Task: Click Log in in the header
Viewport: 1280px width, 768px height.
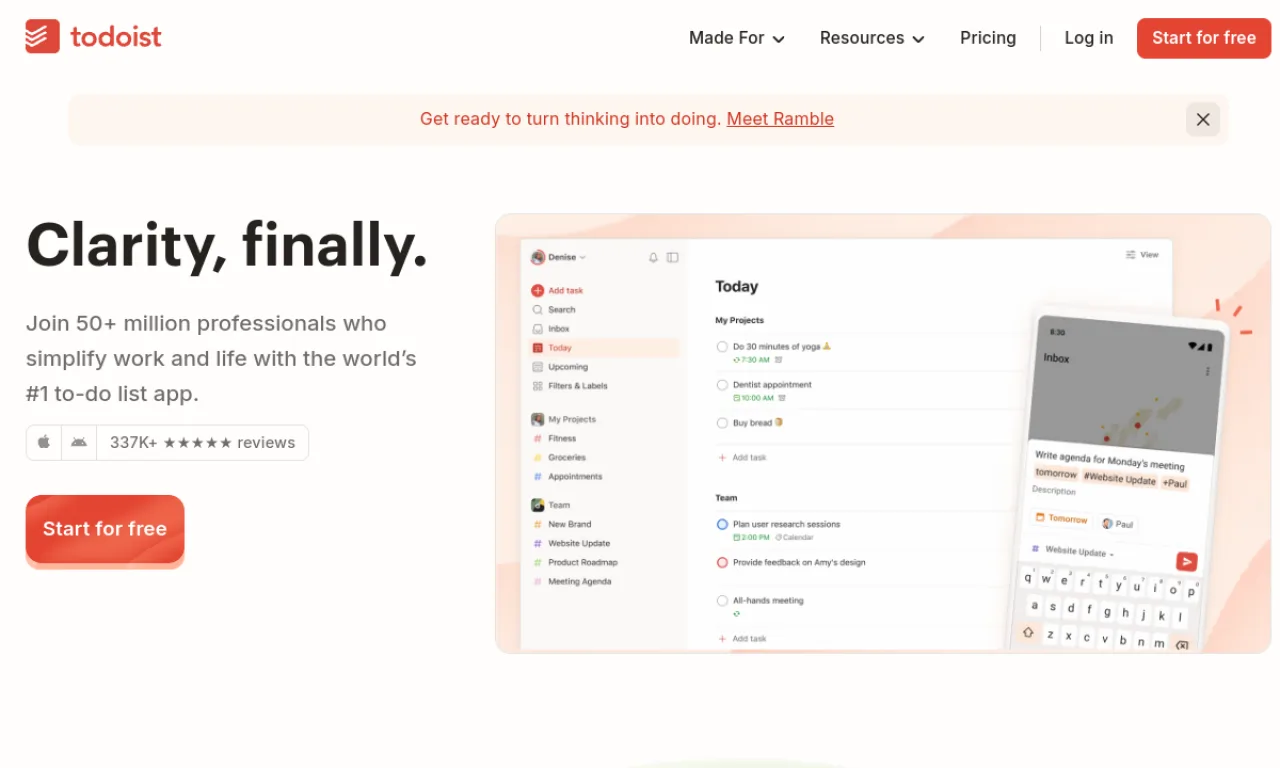Action: (1089, 38)
